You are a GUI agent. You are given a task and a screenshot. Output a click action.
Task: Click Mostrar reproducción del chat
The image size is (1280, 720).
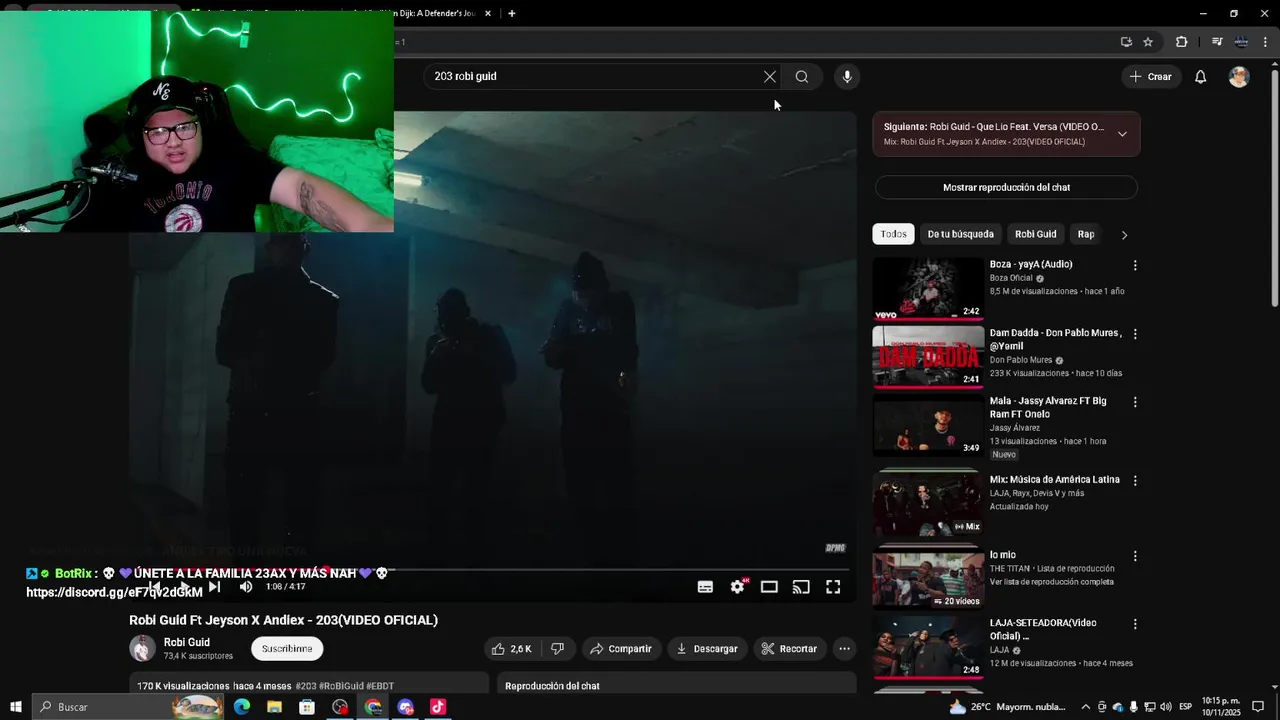coord(1006,187)
